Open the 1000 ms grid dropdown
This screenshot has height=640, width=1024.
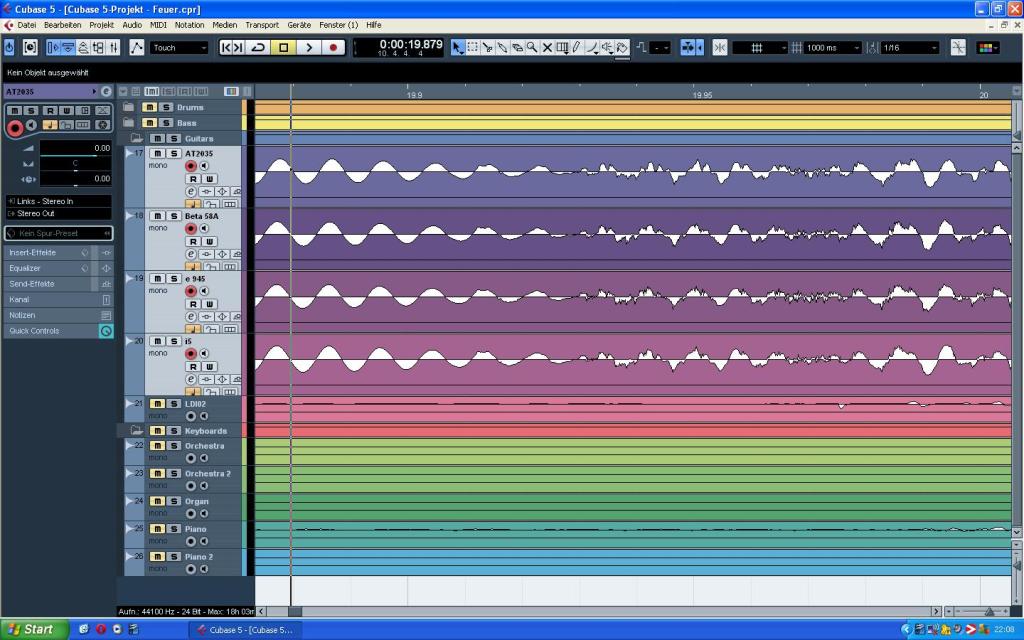tap(833, 48)
